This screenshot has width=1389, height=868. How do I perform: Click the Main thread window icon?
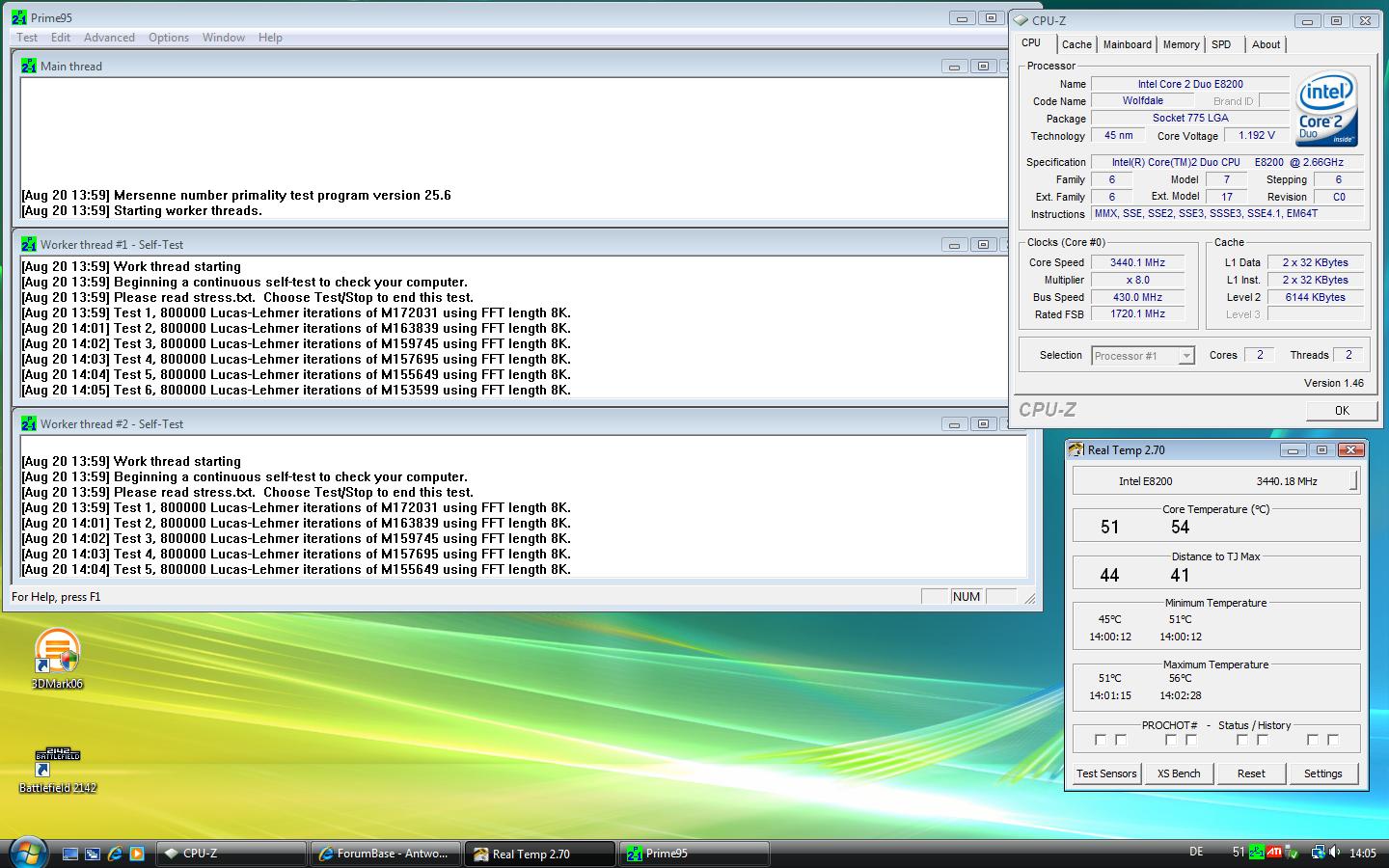[29, 66]
